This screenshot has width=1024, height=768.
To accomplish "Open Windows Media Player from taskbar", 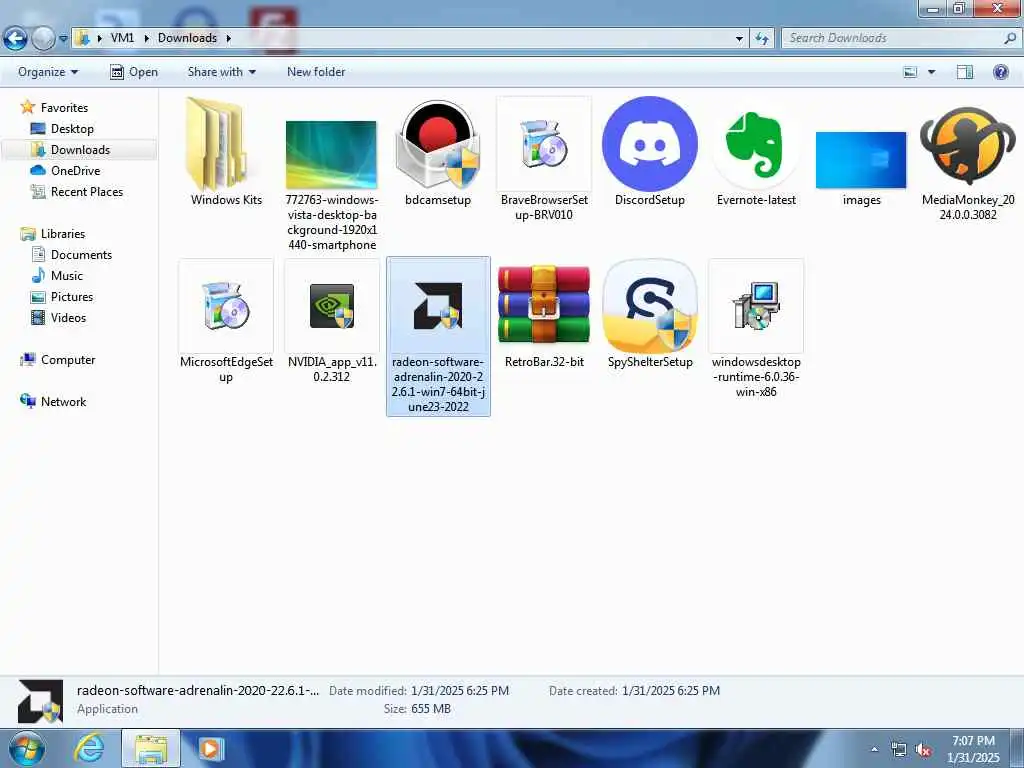I will click(x=211, y=748).
